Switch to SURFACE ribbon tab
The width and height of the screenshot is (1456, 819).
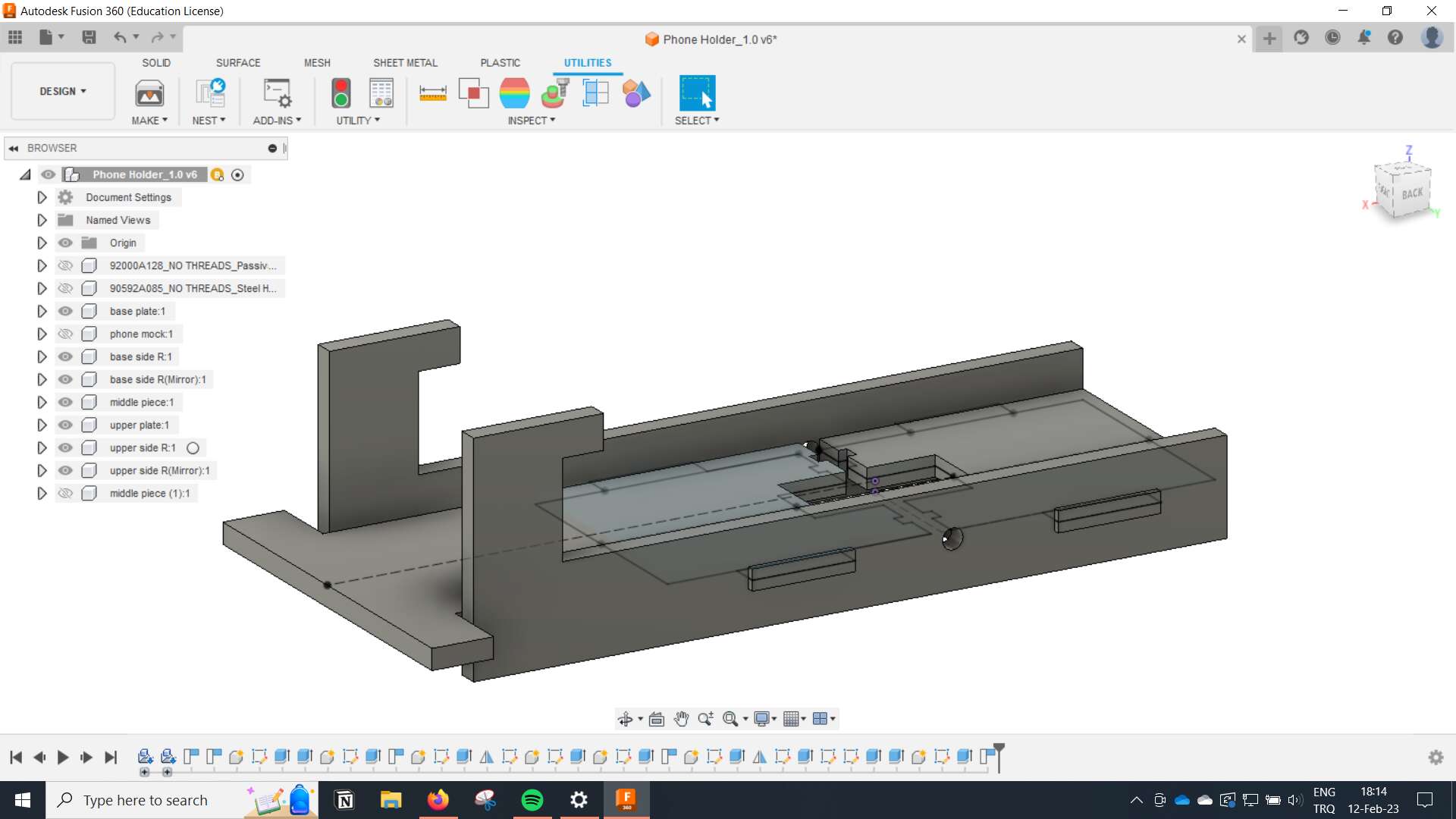[x=238, y=63]
